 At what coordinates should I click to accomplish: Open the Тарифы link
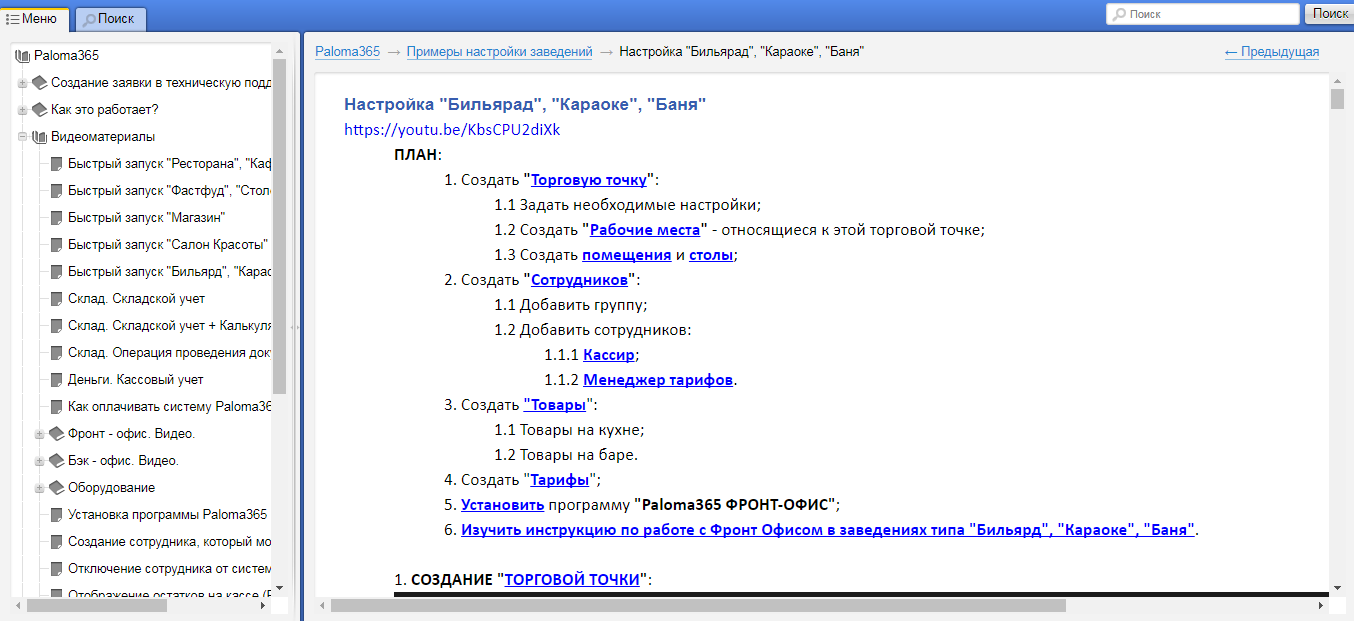point(560,480)
